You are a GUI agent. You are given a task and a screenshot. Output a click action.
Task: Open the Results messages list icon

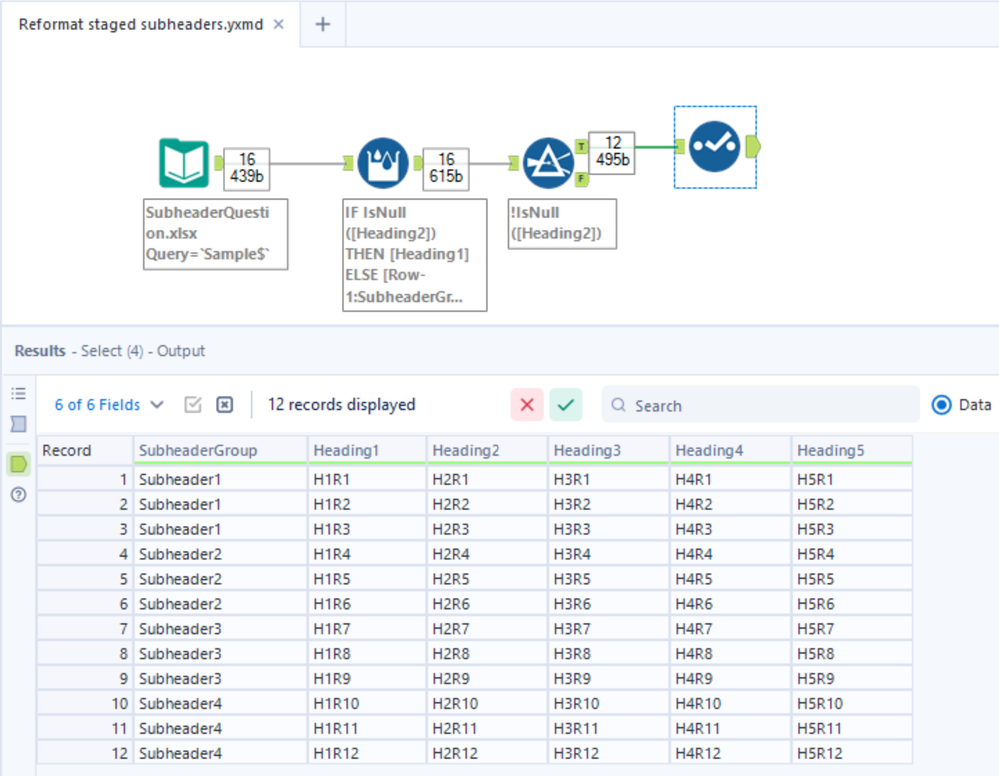click(x=18, y=394)
